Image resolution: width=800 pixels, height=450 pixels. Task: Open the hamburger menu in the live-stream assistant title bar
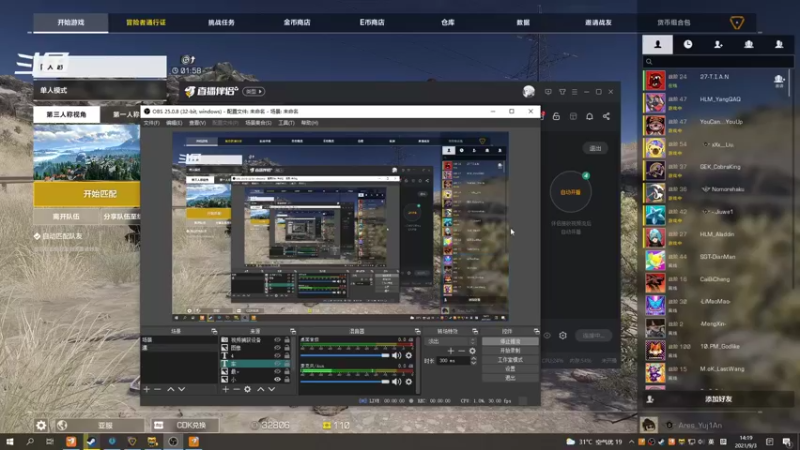574,92
